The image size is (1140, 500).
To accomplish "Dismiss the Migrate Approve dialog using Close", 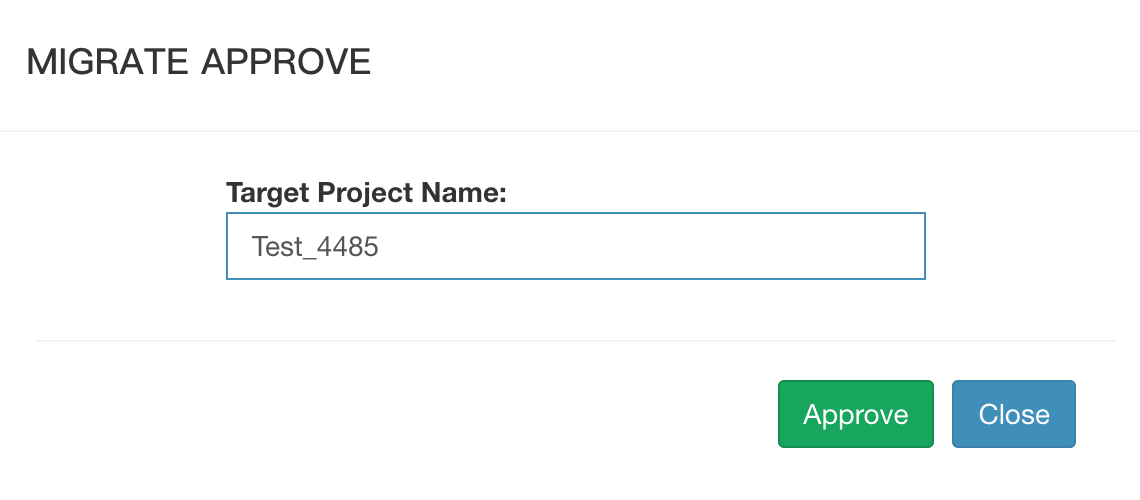I will 1013,414.
